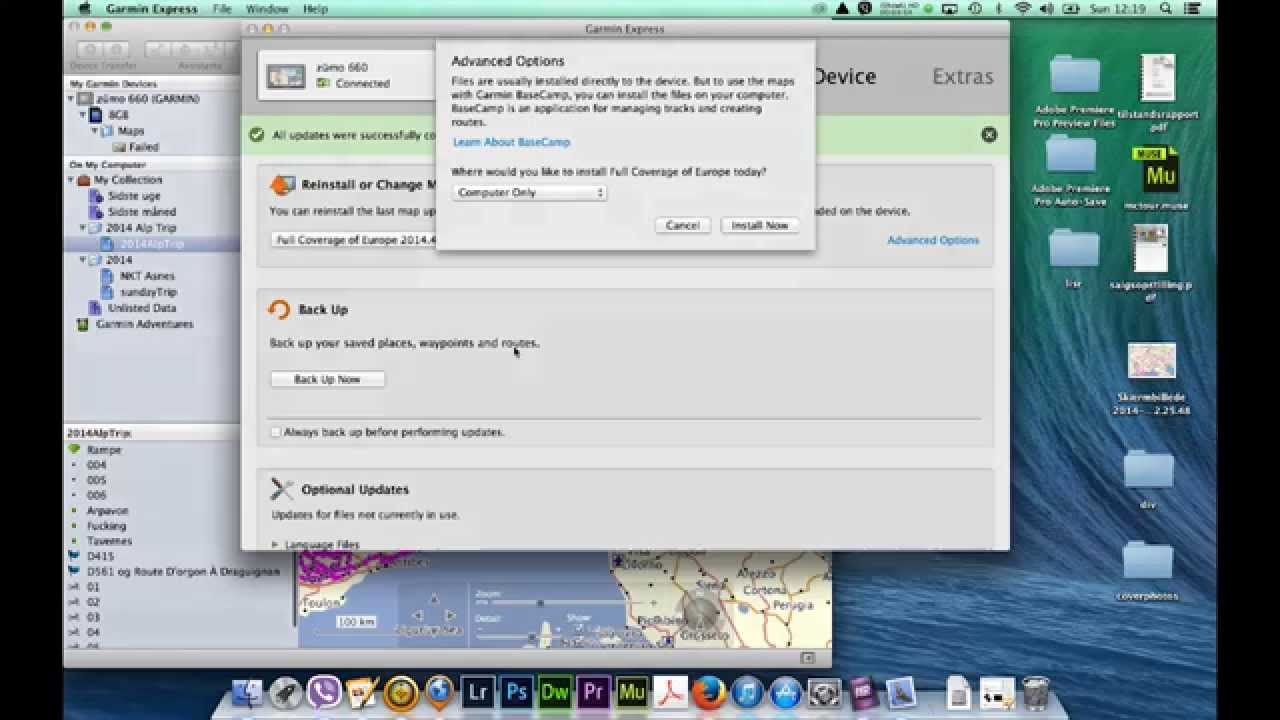This screenshot has height=720, width=1280.
Task: Toggle the Labels checkbox under Show on map
Action: [x=579, y=628]
